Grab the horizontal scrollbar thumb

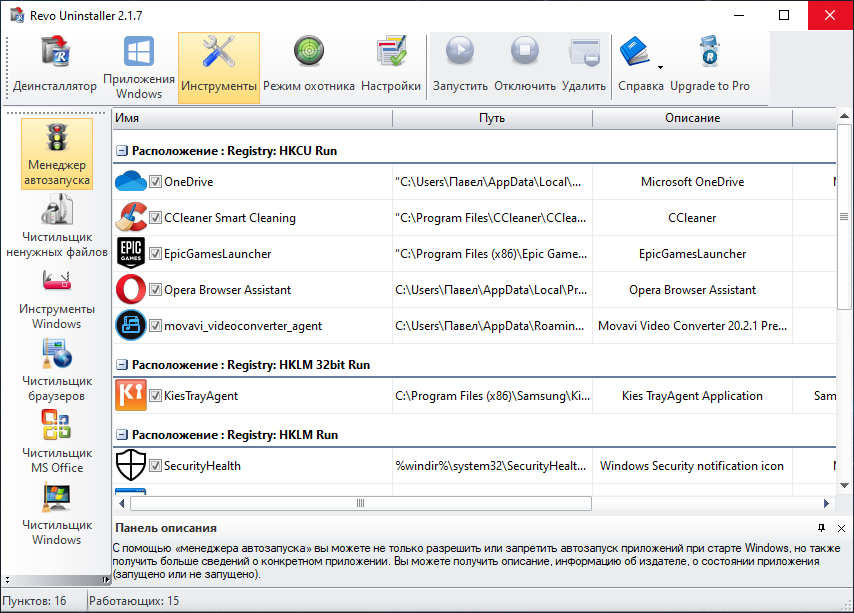[x=361, y=503]
